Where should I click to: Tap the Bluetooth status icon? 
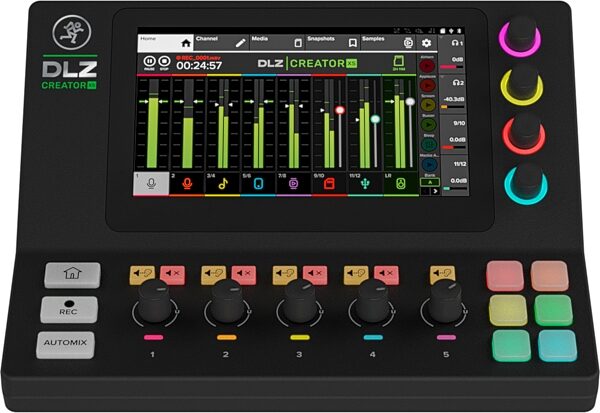point(460,31)
